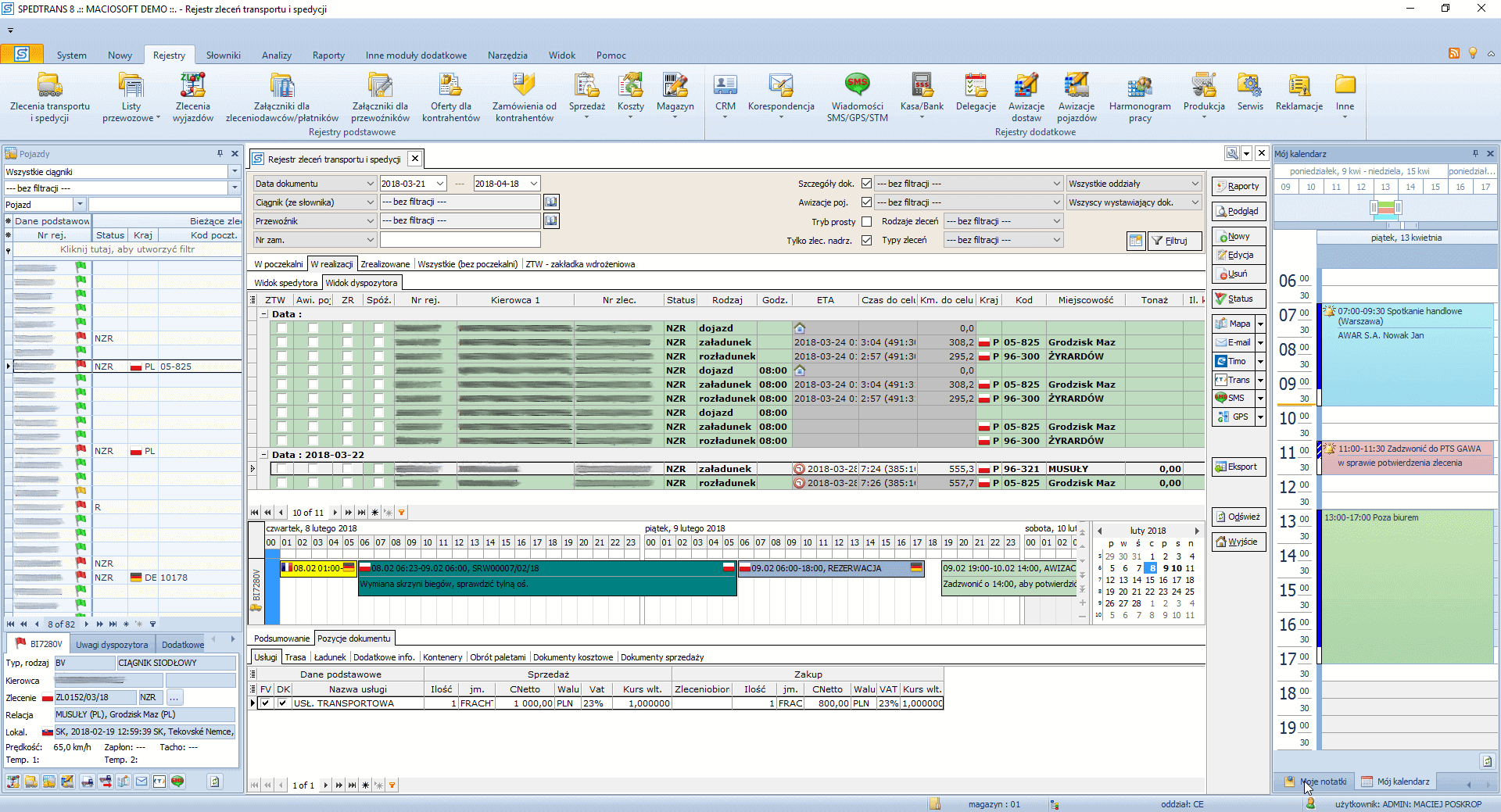Check ZTW box in first dojazd row
1501x812 pixels.
pos(281,328)
